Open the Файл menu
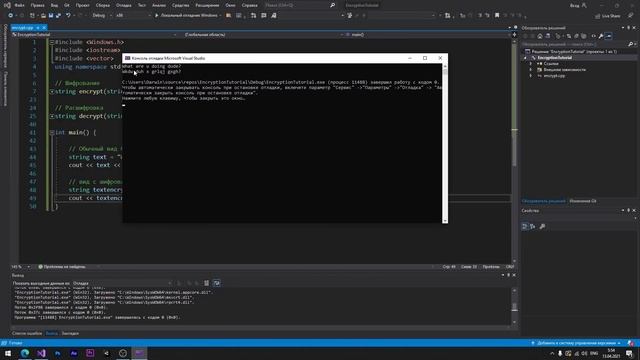 tap(19, 5)
